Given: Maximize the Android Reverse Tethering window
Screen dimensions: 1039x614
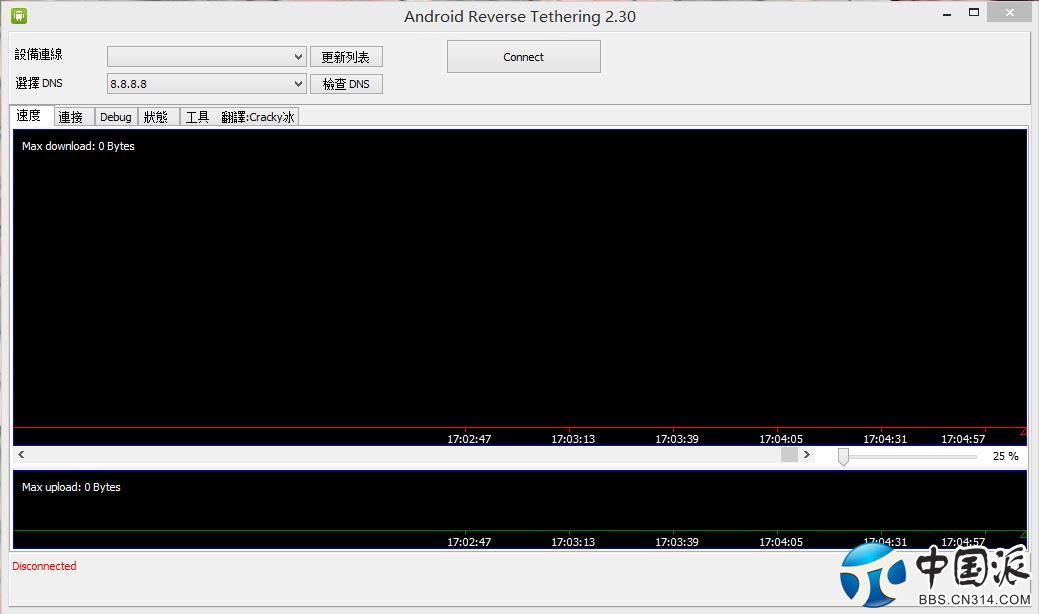Looking at the screenshot, I should click(x=973, y=13).
